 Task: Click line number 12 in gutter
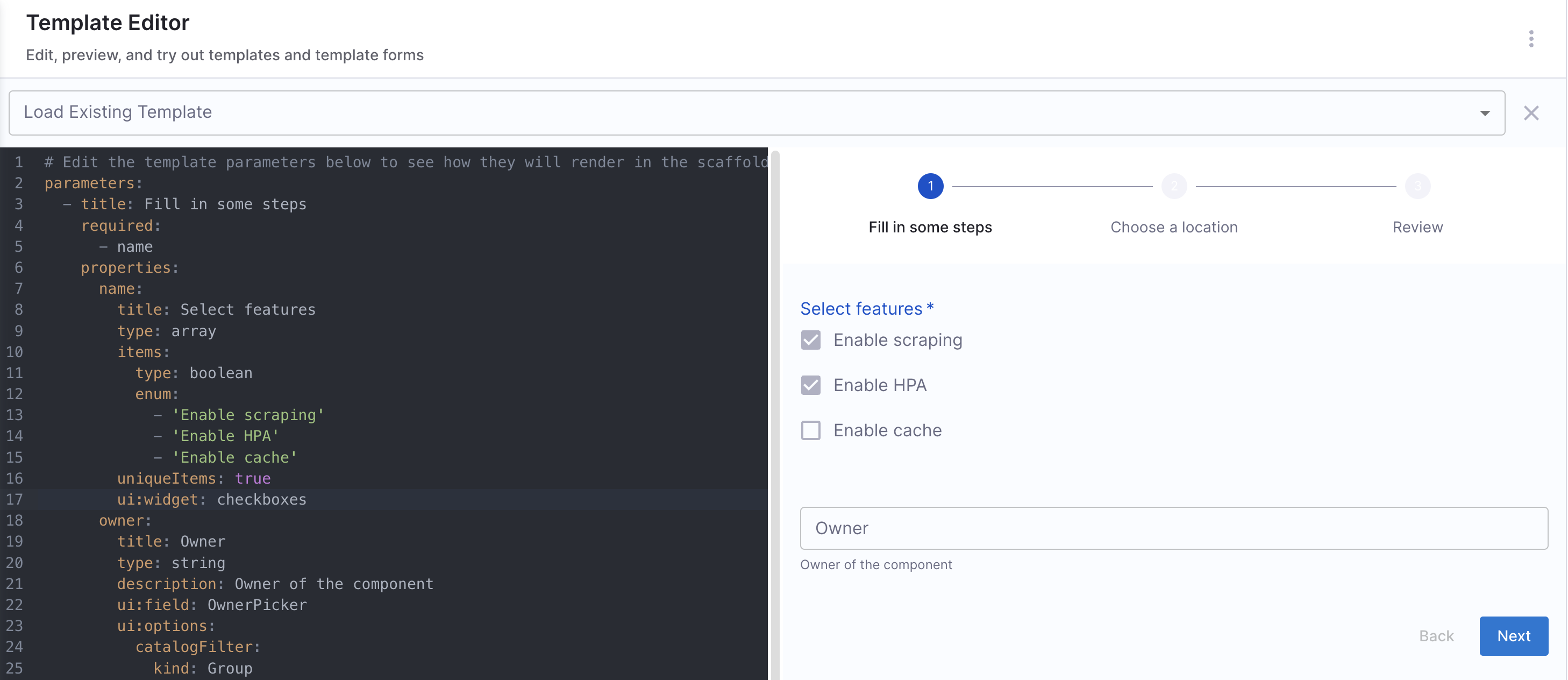15,394
